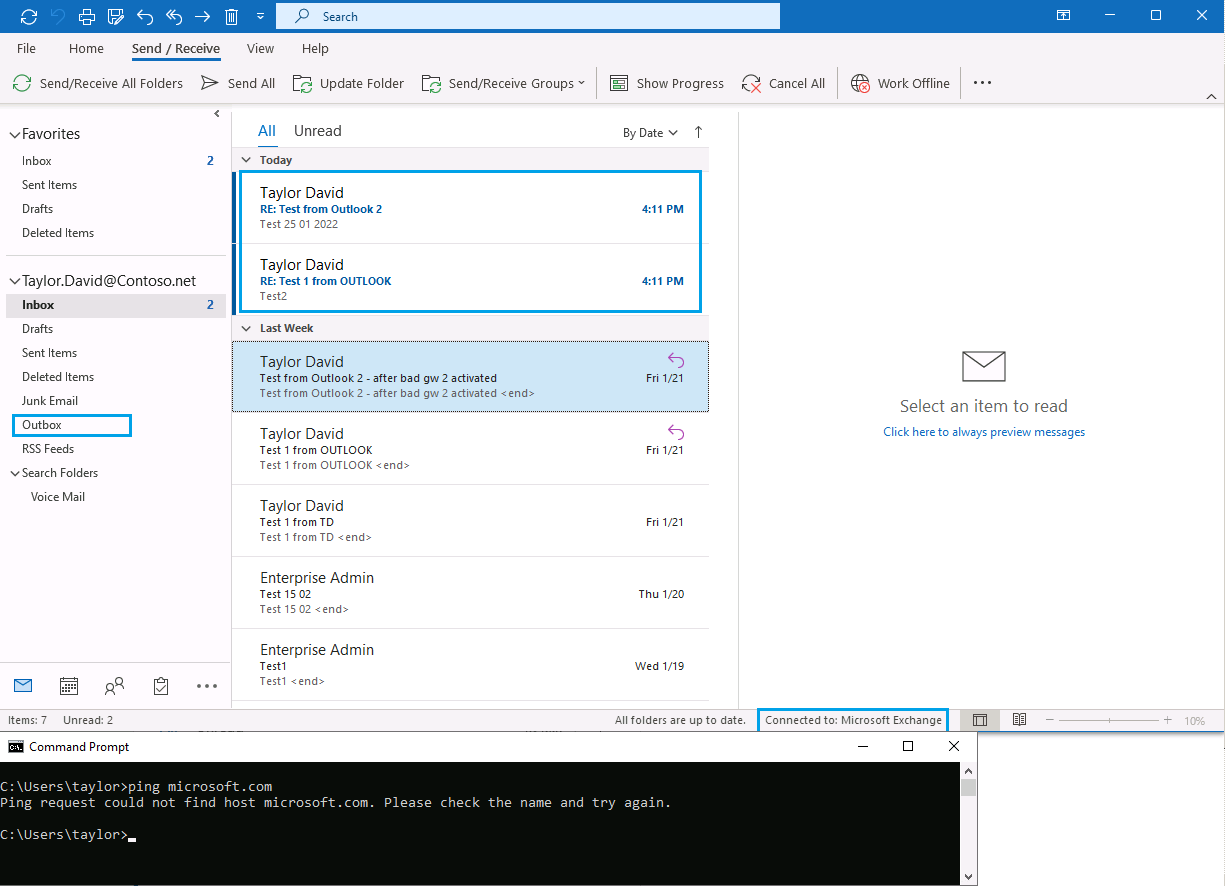Viewport: 1225px width, 886px height.
Task: Click inside the Search box
Action: (528, 16)
